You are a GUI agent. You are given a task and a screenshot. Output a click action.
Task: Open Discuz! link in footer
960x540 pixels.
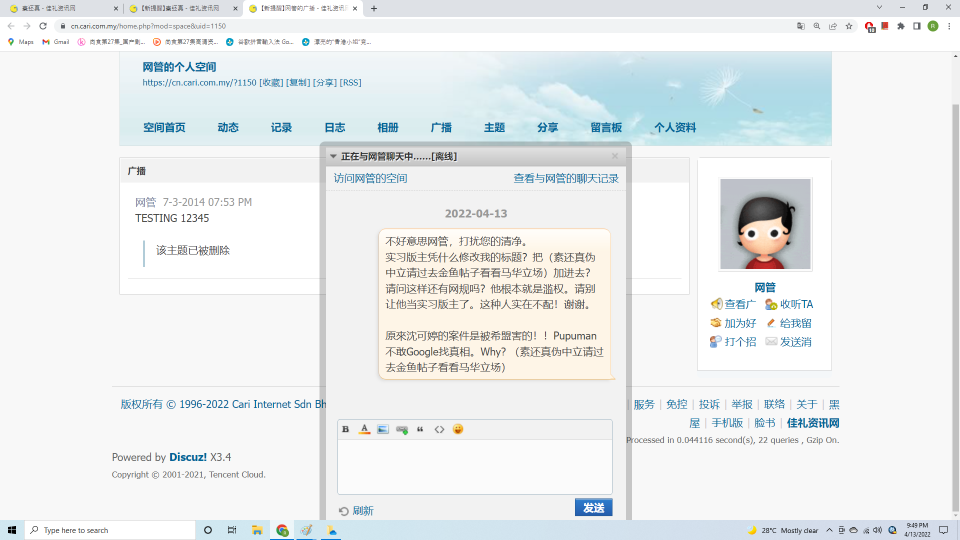pos(188,457)
